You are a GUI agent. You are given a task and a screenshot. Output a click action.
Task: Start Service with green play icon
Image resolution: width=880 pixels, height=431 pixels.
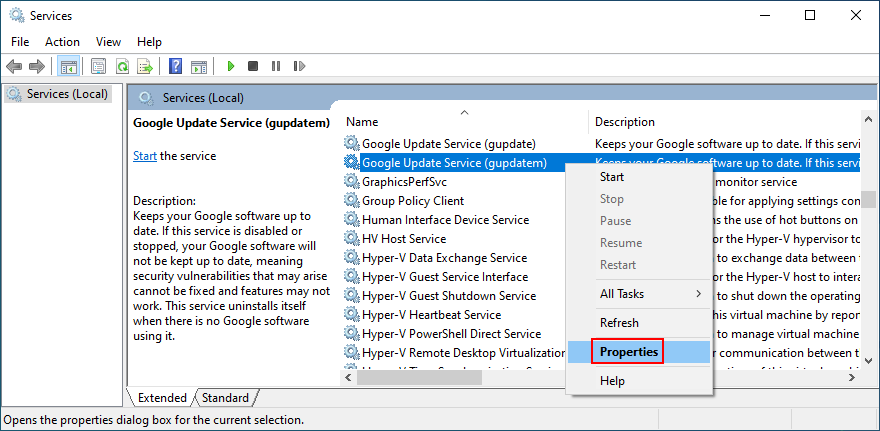click(x=230, y=66)
